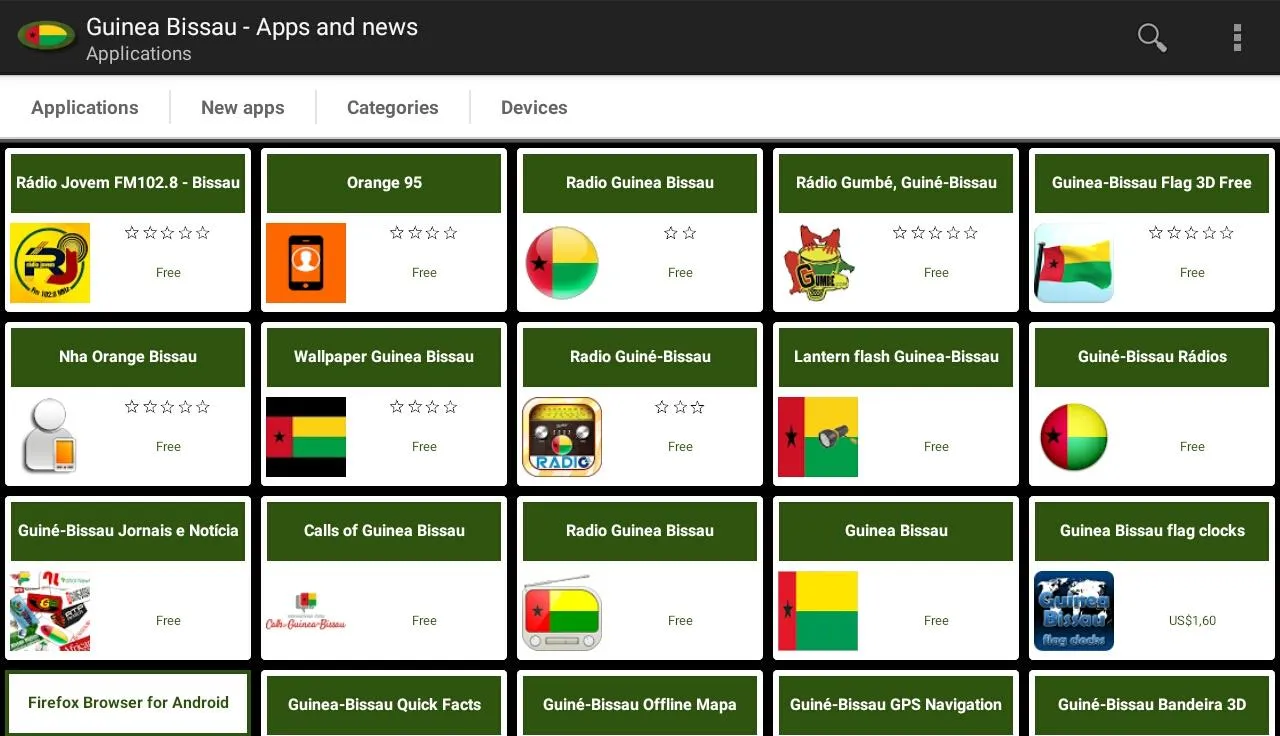
Task: Tap the Lantern flash flashlight flag icon
Action: (818, 437)
